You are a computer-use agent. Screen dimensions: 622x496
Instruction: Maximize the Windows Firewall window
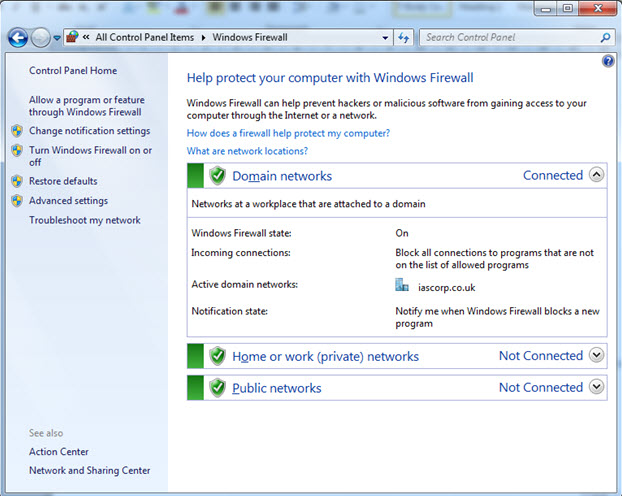(568, 9)
